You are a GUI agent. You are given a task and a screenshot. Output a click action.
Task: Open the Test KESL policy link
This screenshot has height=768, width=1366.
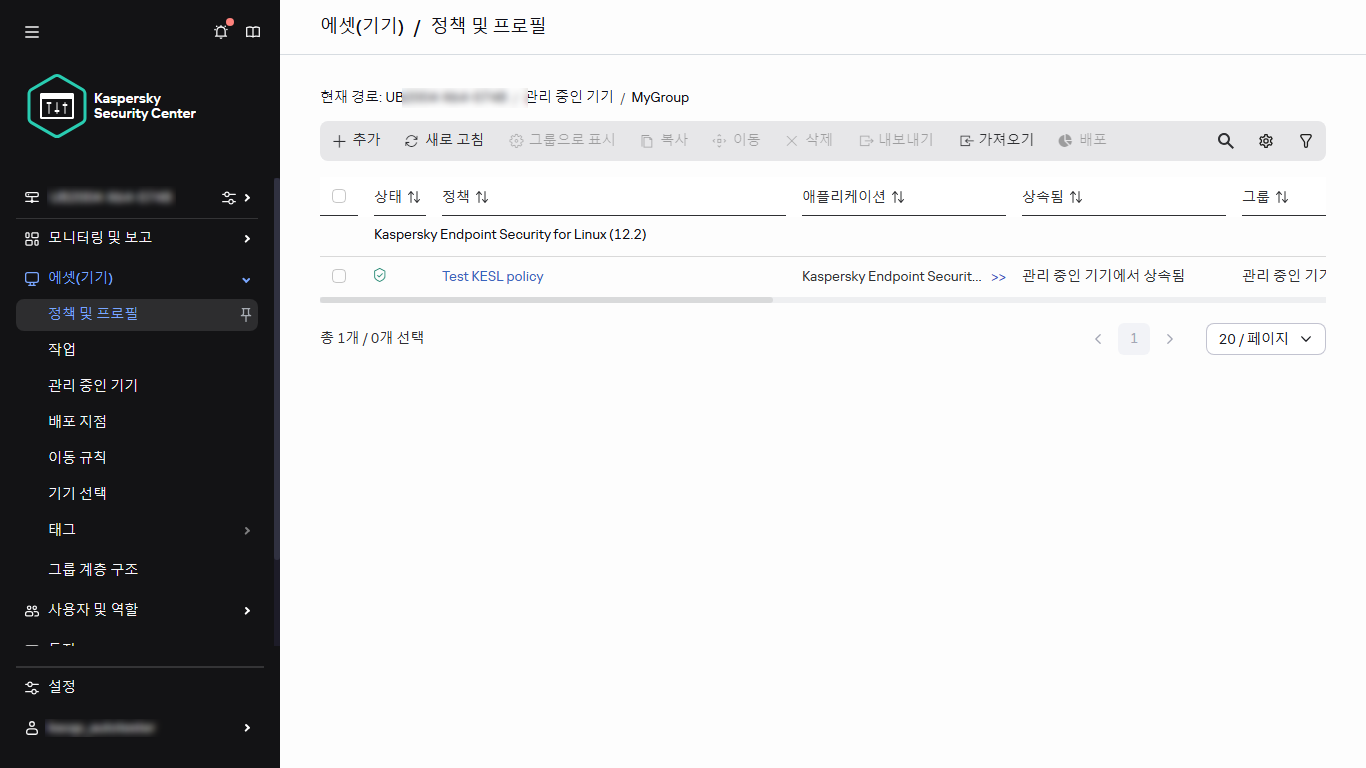[492, 275]
